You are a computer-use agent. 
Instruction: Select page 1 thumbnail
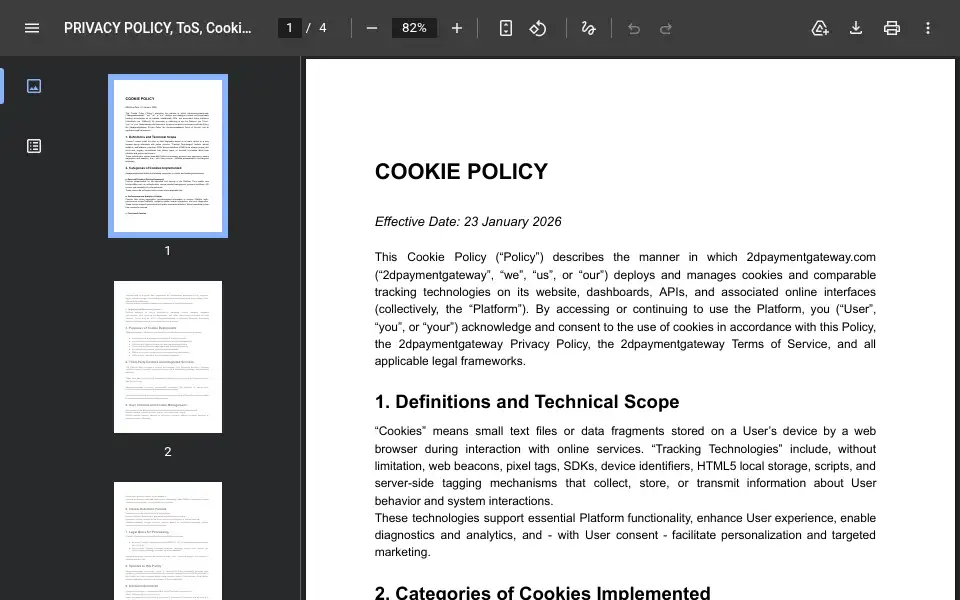[x=168, y=156]
